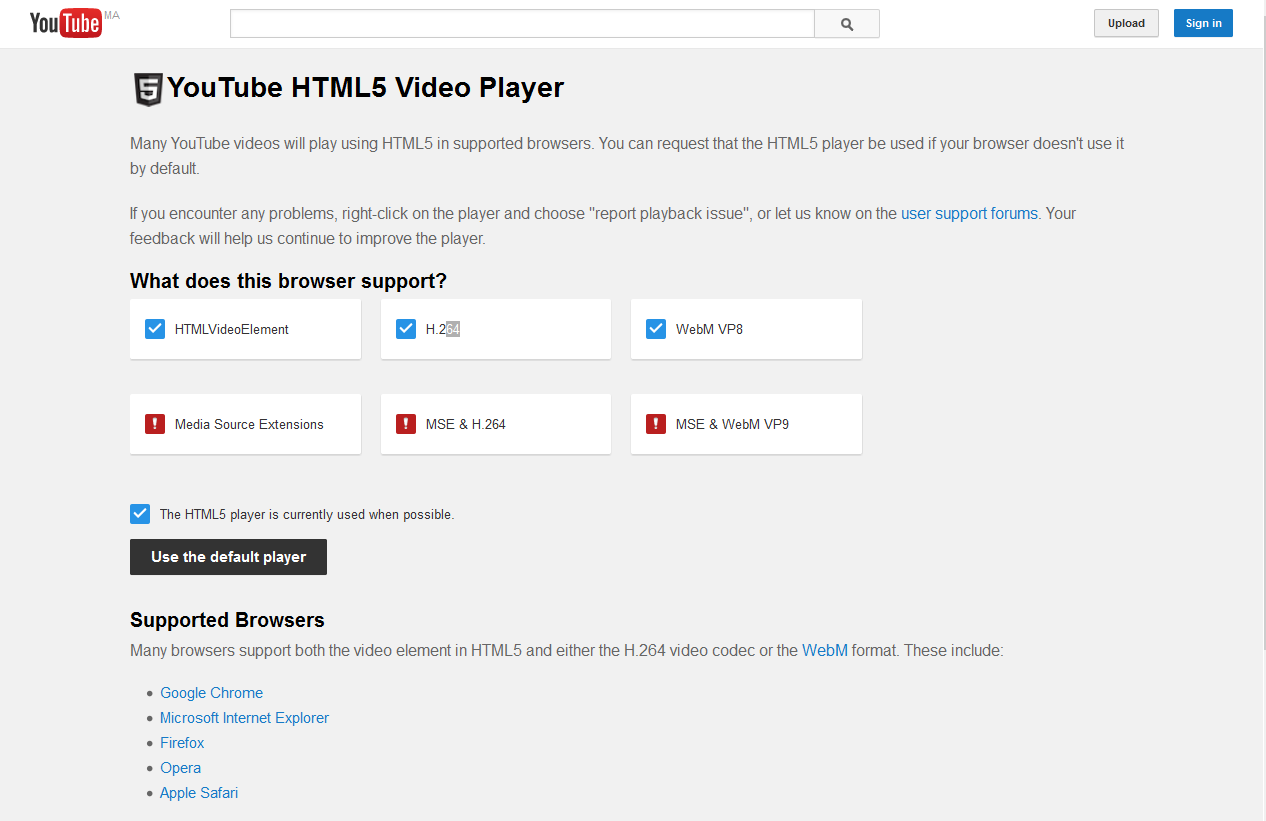The width and height of the screenshot is (1266, 821).
Task: Click the WebM VP8 label text
Action: [709, 329]
